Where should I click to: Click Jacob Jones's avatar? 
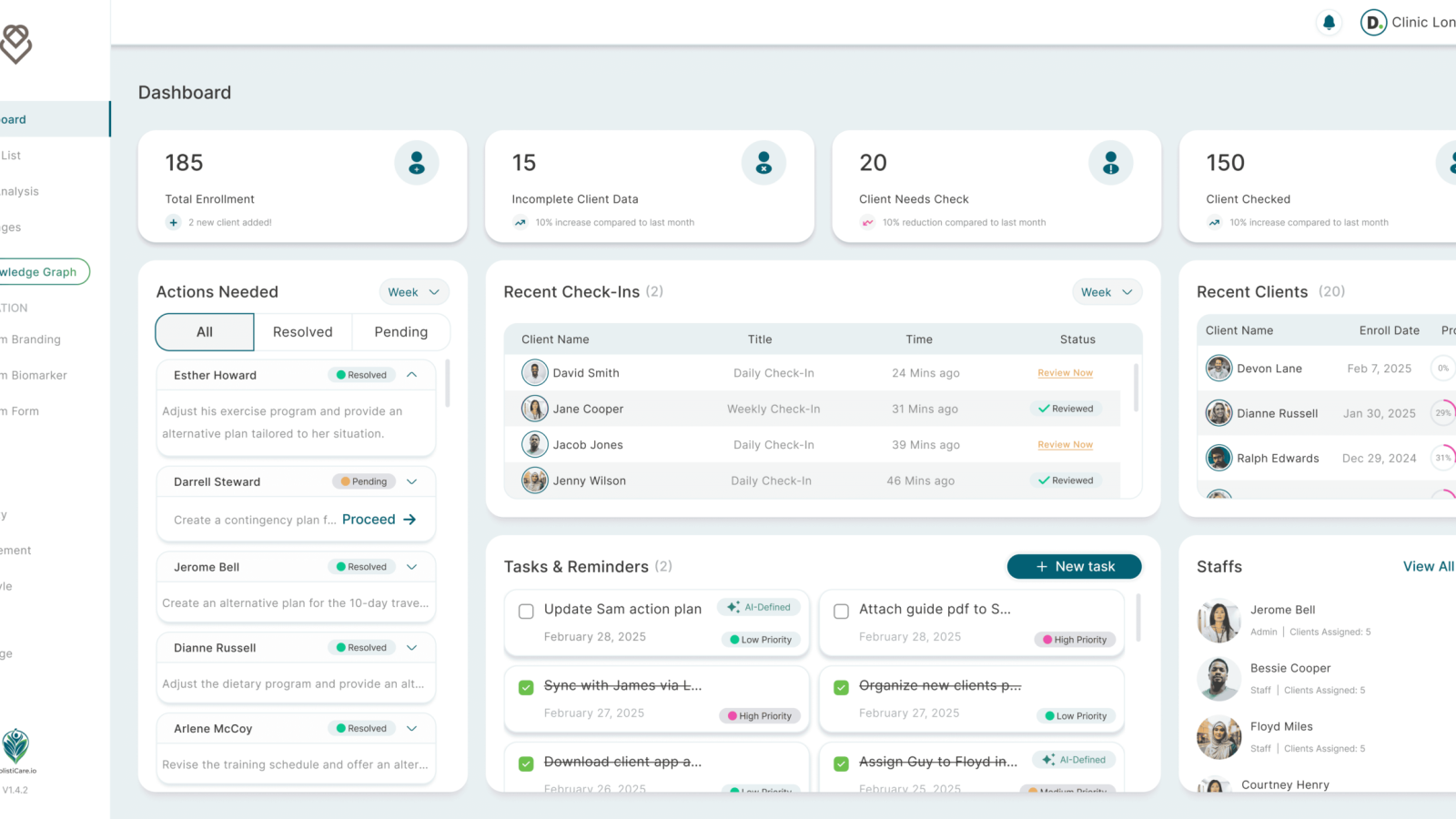coord(534,444)
